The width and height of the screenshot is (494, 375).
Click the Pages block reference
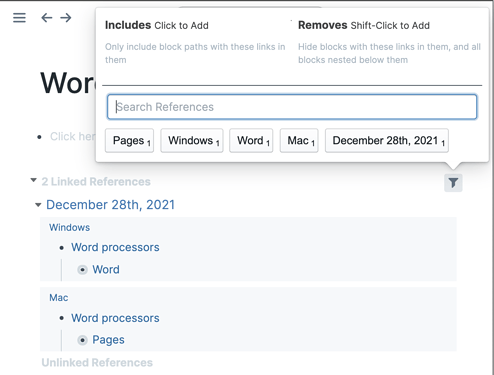(x=108, y=340)
